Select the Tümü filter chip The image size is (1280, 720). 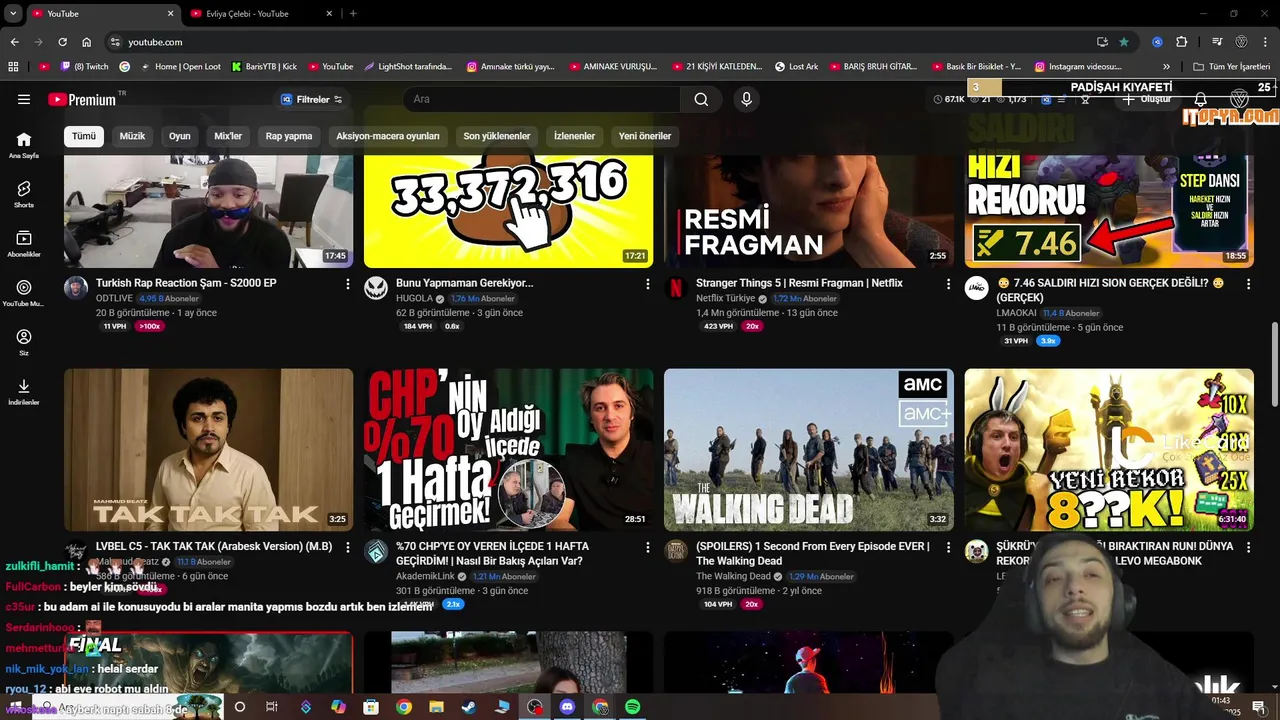pos(84,136)
